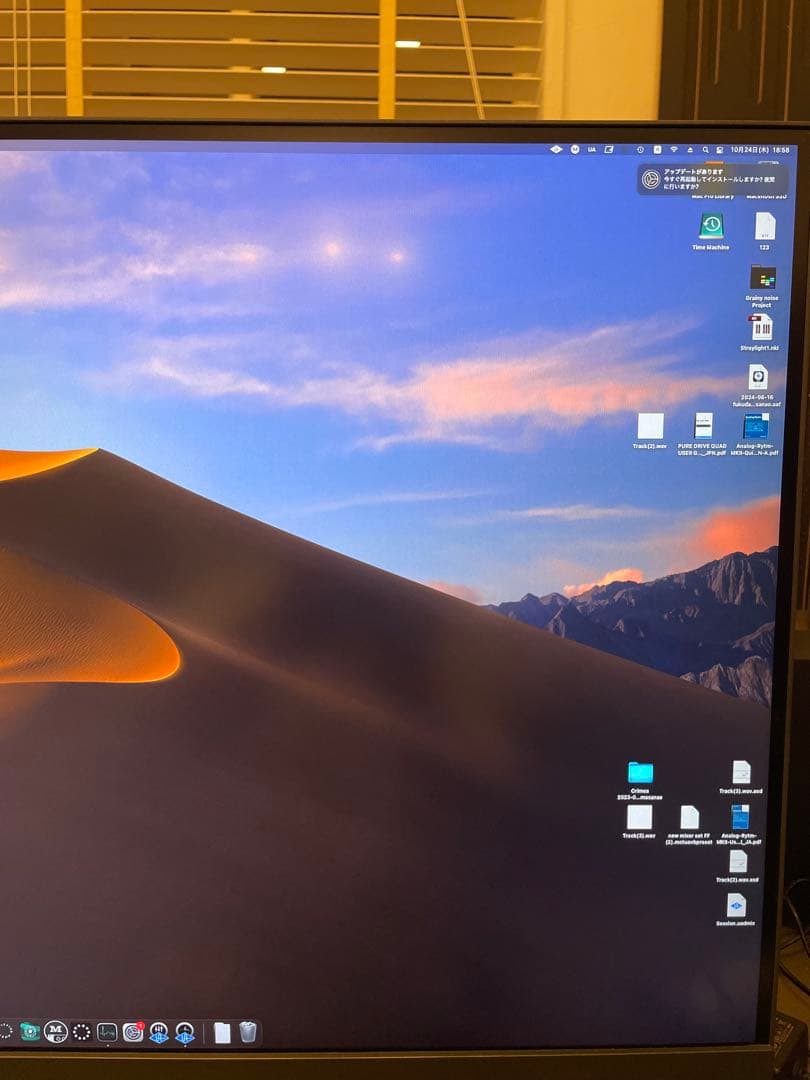Click the software update notification banner
The image size is (810, 1080).
coord(712,179)
